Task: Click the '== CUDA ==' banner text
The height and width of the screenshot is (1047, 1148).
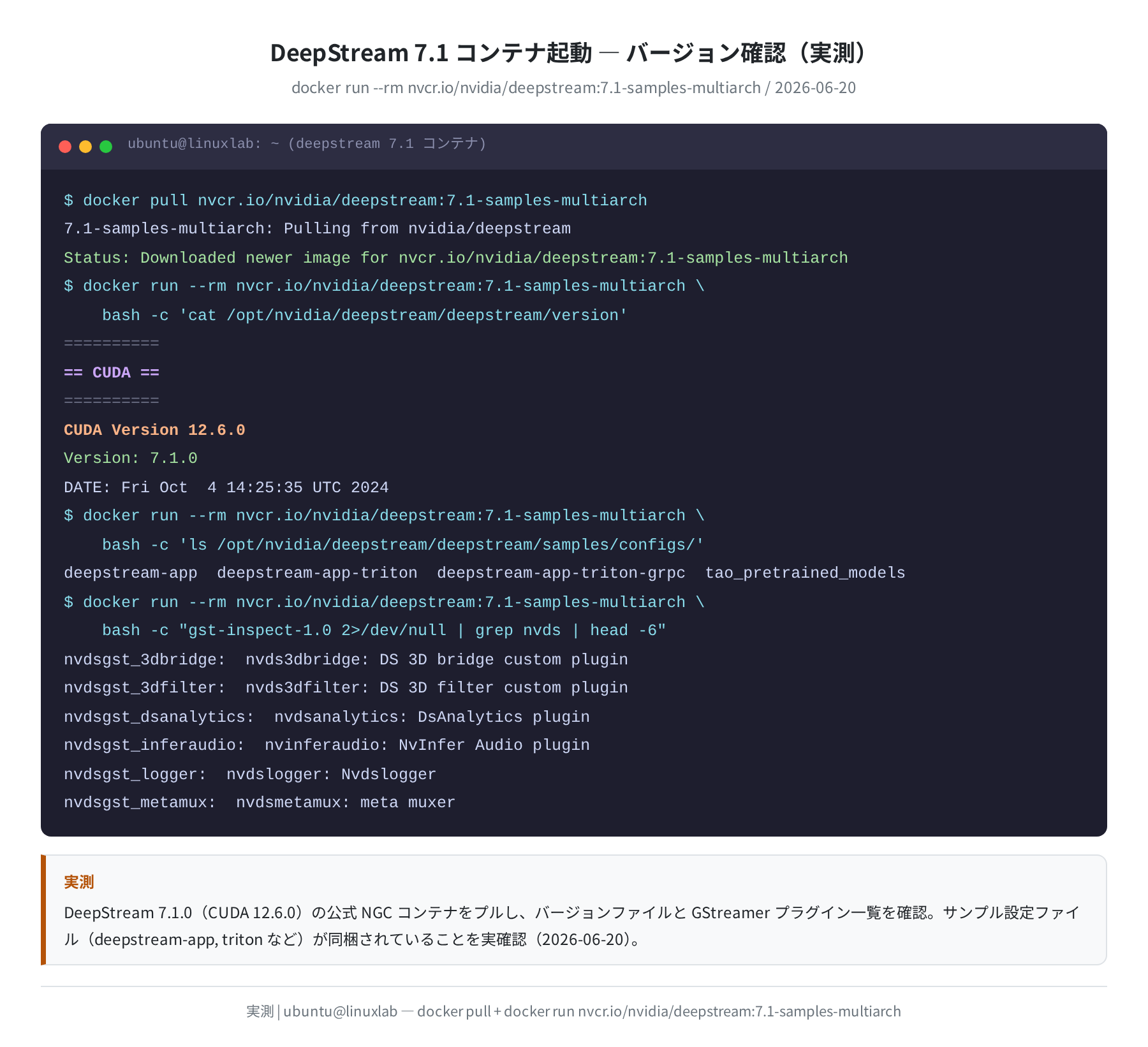Action: (x=112, y=372)
